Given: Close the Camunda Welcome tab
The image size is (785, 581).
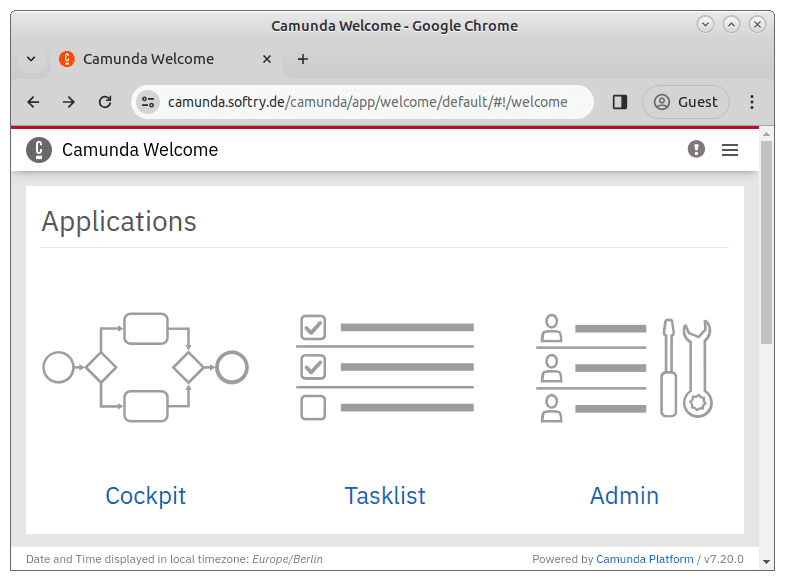Looking at the screenshot, I should [267, 59].
